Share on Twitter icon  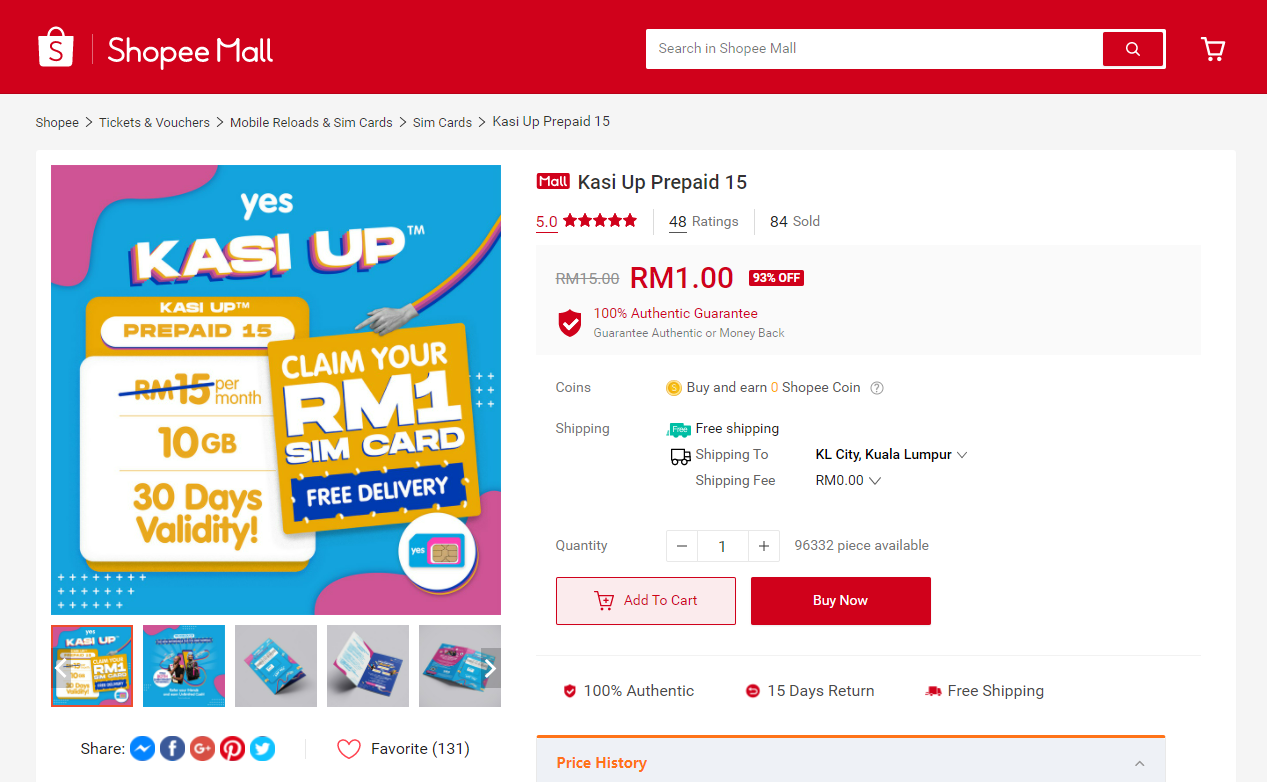(x=263, y=748)
